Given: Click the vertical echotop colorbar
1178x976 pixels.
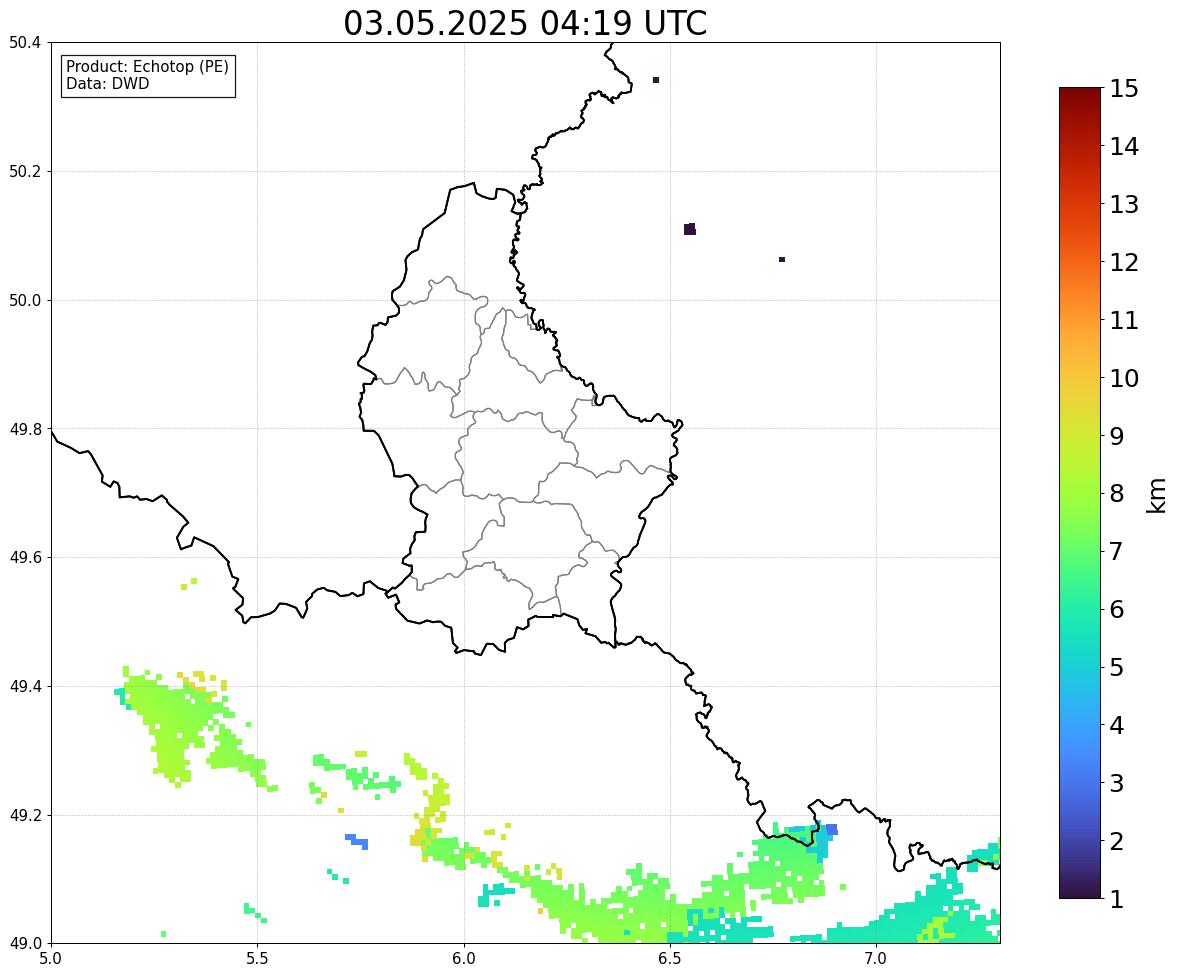Looking at the screenshot, I should click(1080, 493).
